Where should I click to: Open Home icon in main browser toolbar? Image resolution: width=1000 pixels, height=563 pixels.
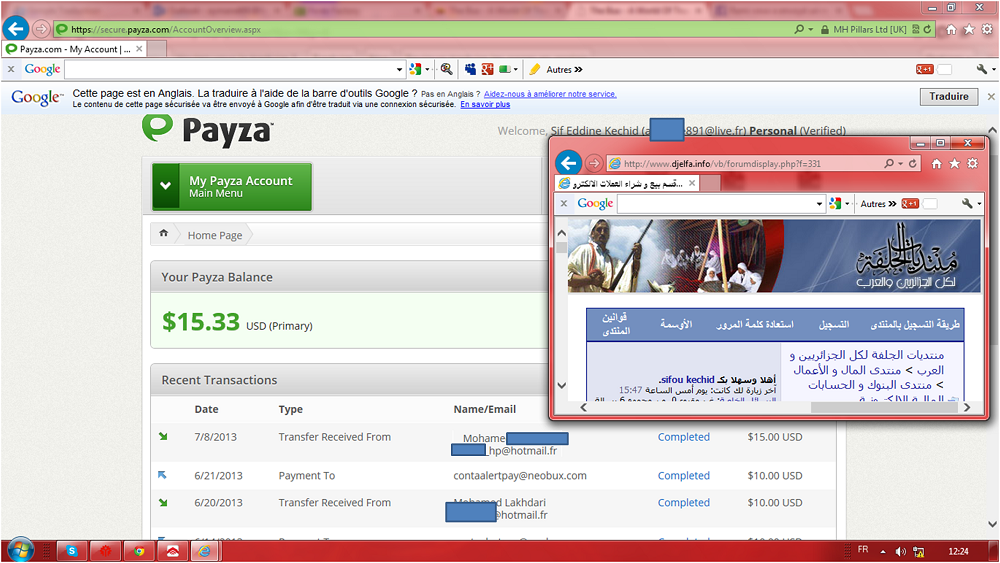coord(951,29)
